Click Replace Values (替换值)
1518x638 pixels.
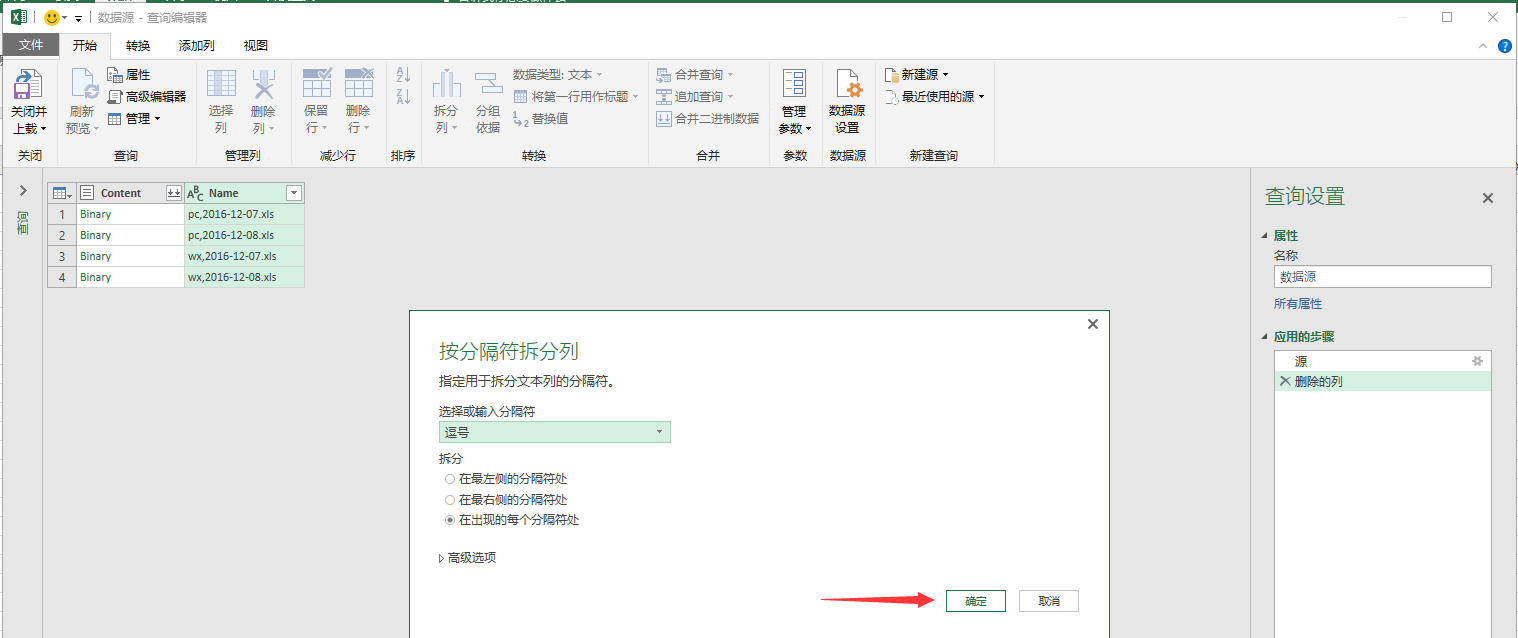click(x=541, y=118)
